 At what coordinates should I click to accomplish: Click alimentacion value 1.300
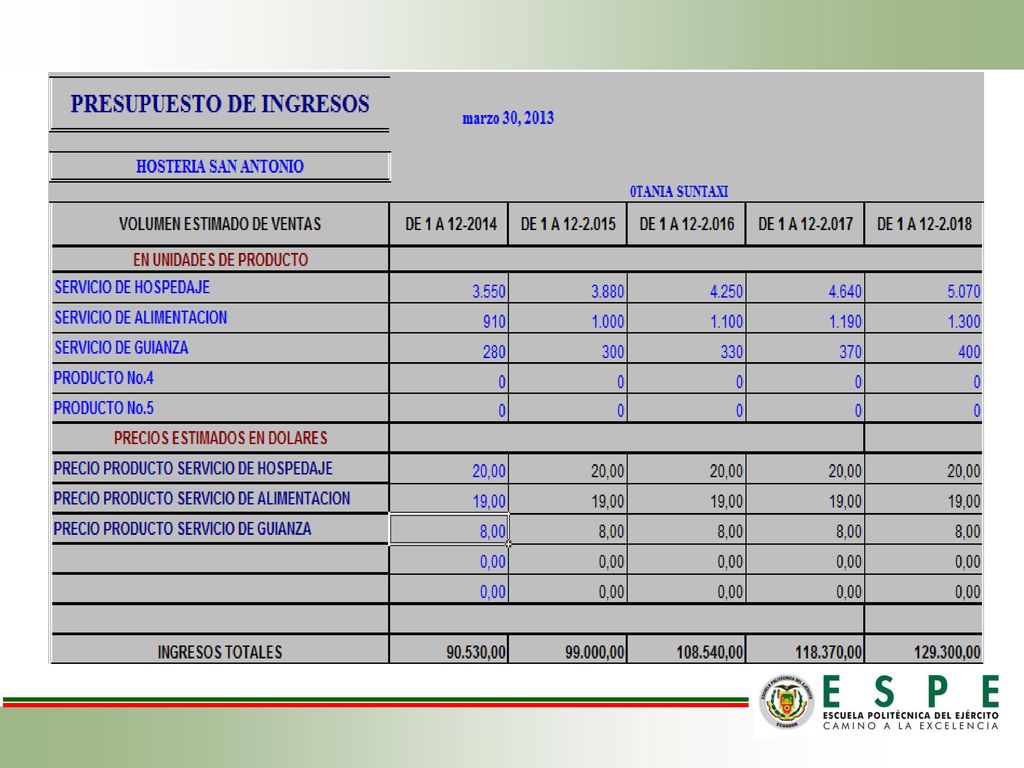pos(965,321)
